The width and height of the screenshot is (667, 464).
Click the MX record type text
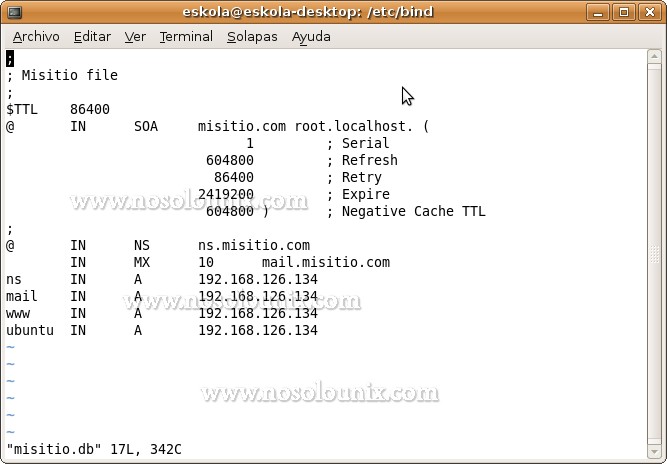click(142, 262)
